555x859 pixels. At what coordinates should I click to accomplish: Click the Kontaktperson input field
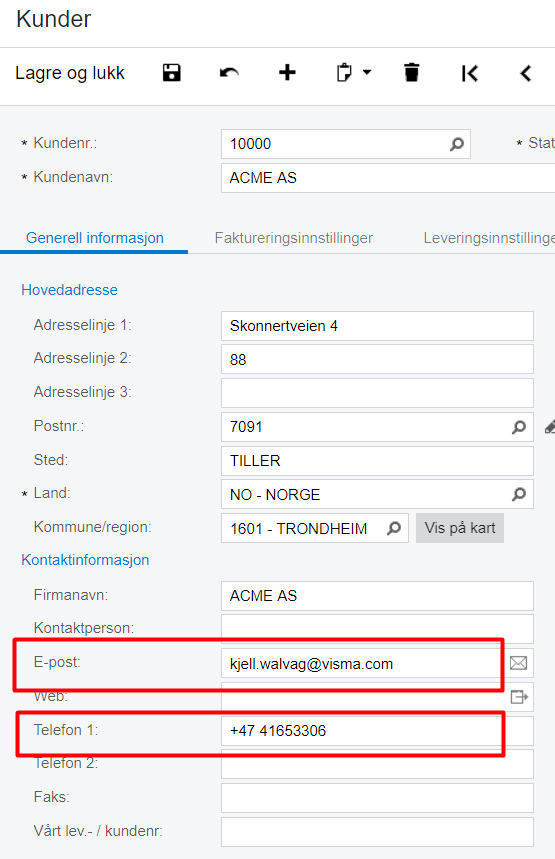click(377, 627)
